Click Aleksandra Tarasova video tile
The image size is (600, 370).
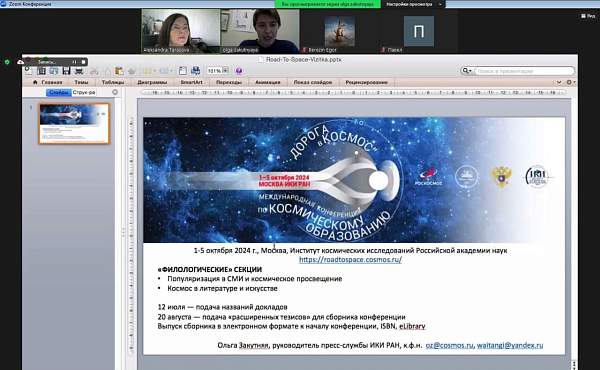point(181,31)
